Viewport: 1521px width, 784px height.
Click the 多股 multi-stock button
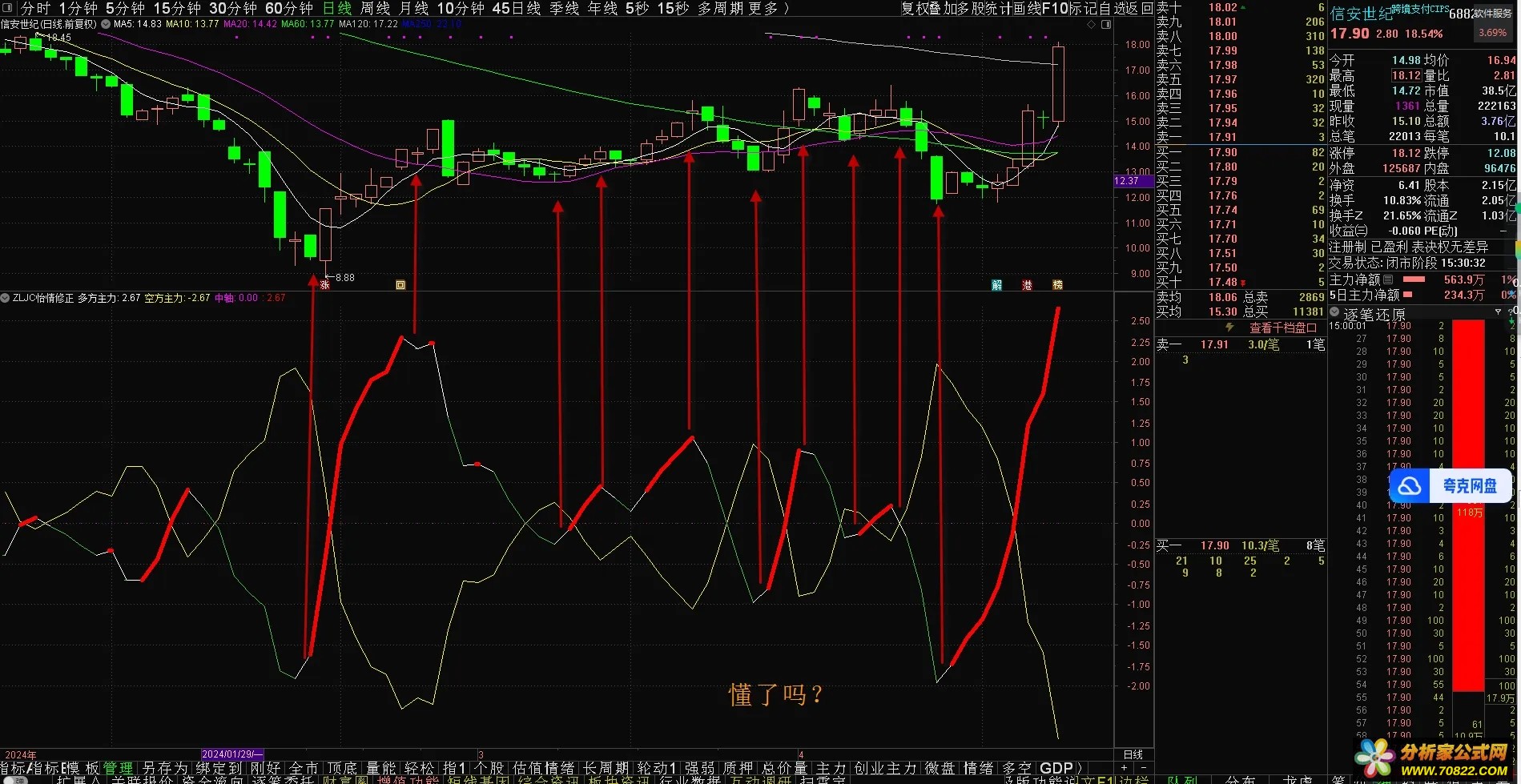[972, 8]
